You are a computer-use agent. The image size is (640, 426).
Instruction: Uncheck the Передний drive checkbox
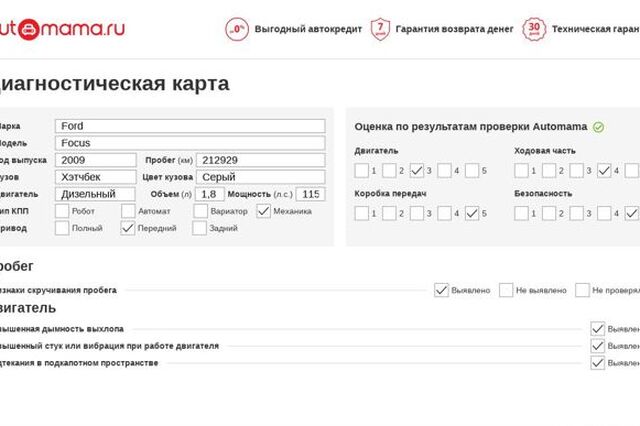click(x=128, y=228)
